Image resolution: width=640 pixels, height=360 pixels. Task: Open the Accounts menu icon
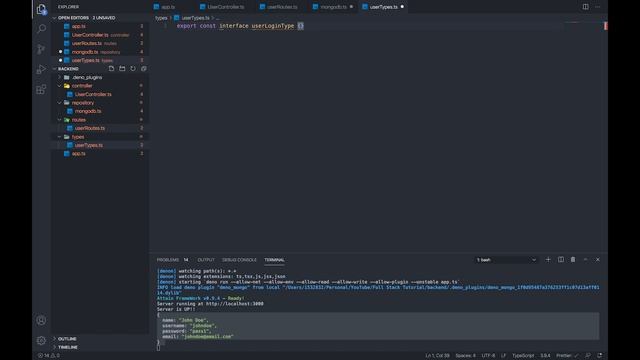41,320
